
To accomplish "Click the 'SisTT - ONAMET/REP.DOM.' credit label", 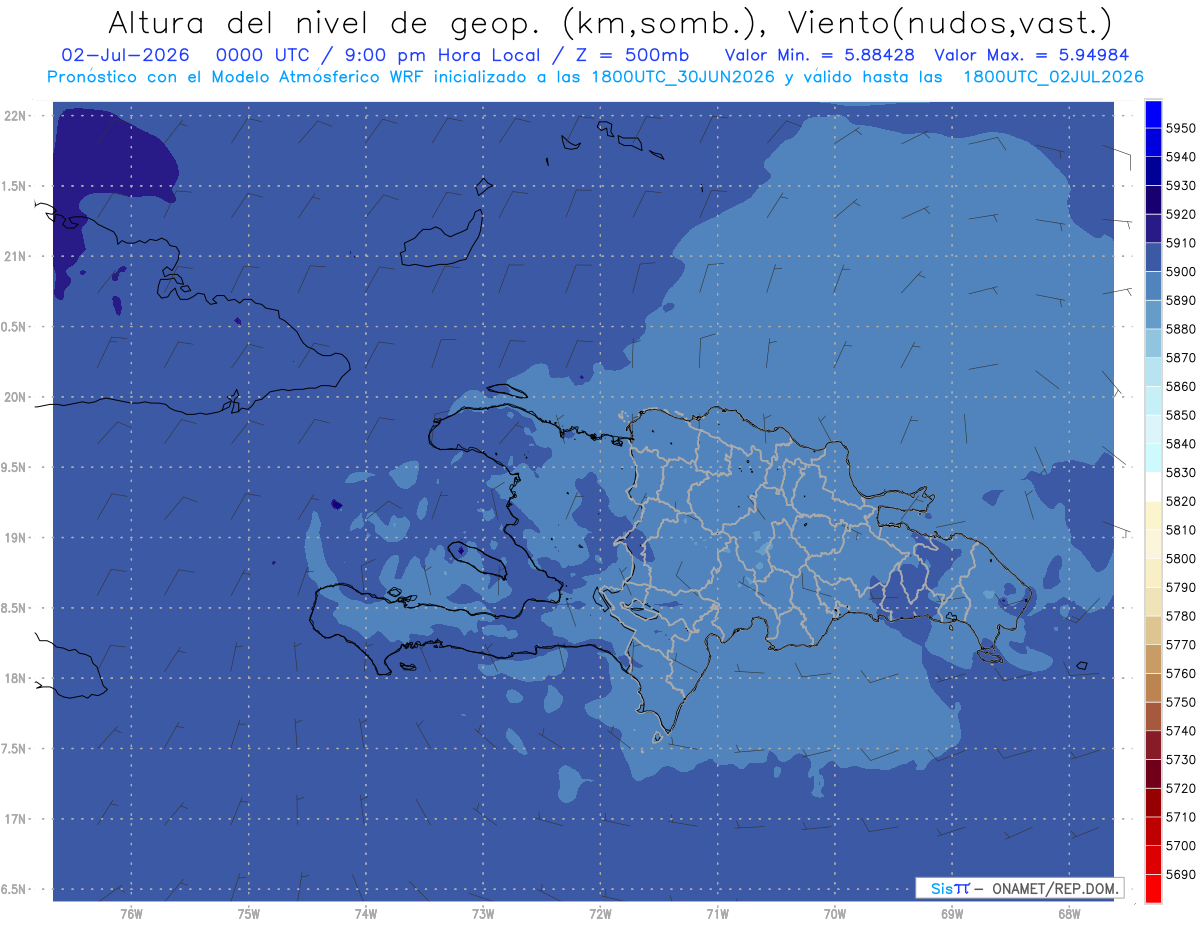I will click(1020, 888).
